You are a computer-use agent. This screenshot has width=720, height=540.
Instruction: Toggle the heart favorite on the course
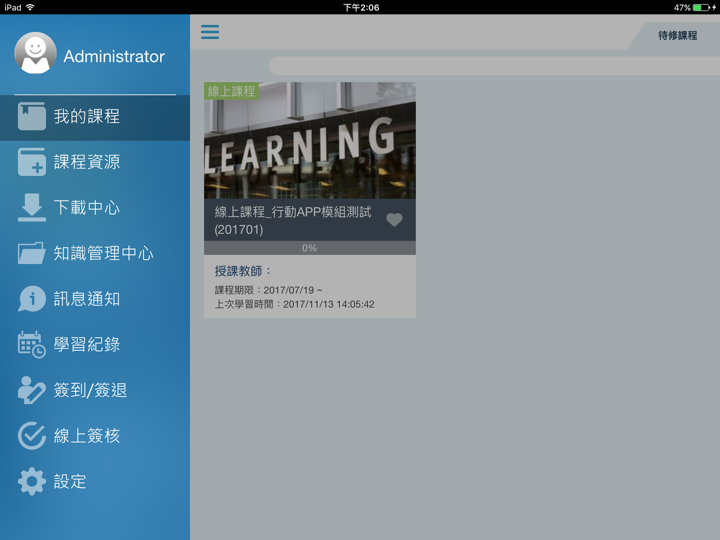(394, 220)
